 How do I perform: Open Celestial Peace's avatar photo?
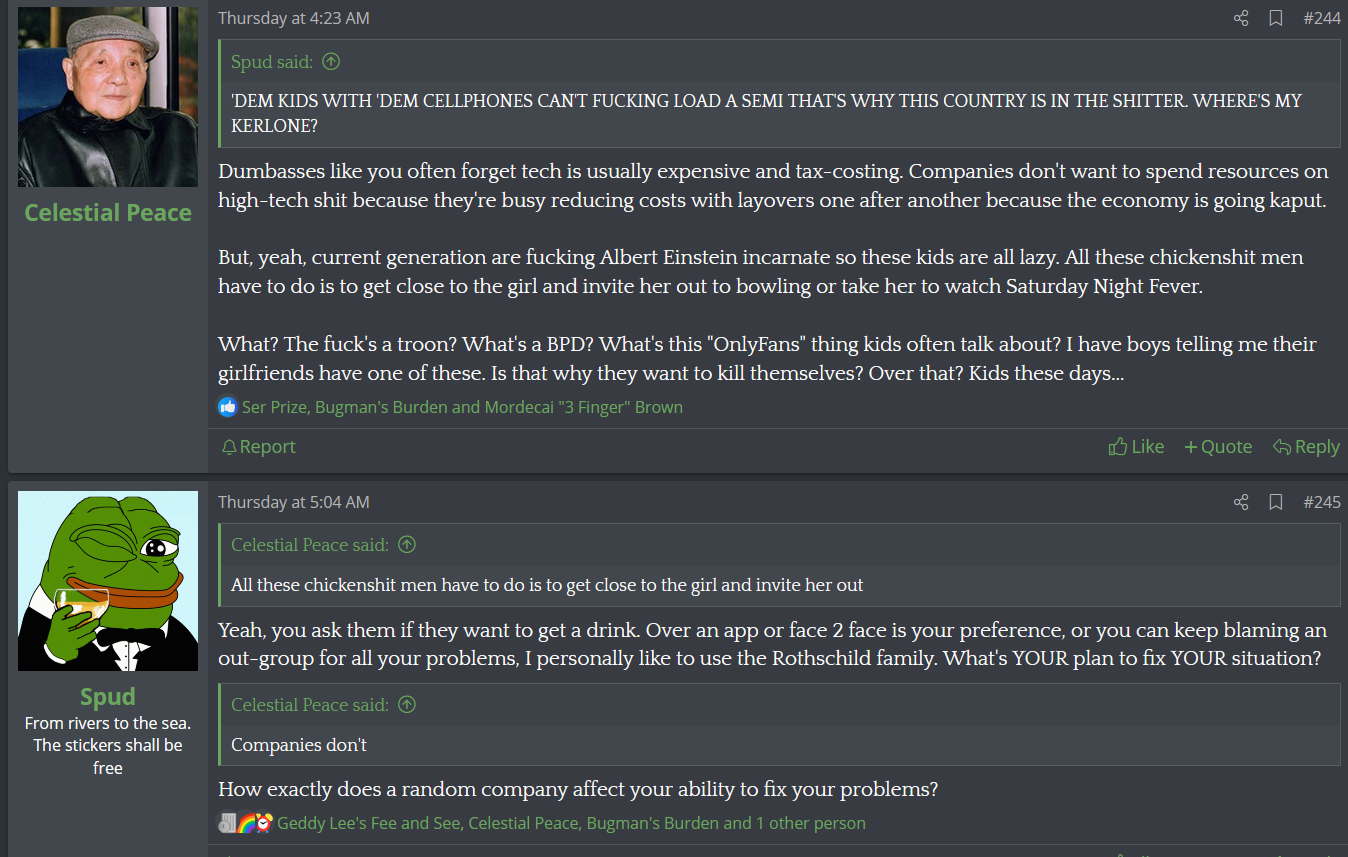108,97
